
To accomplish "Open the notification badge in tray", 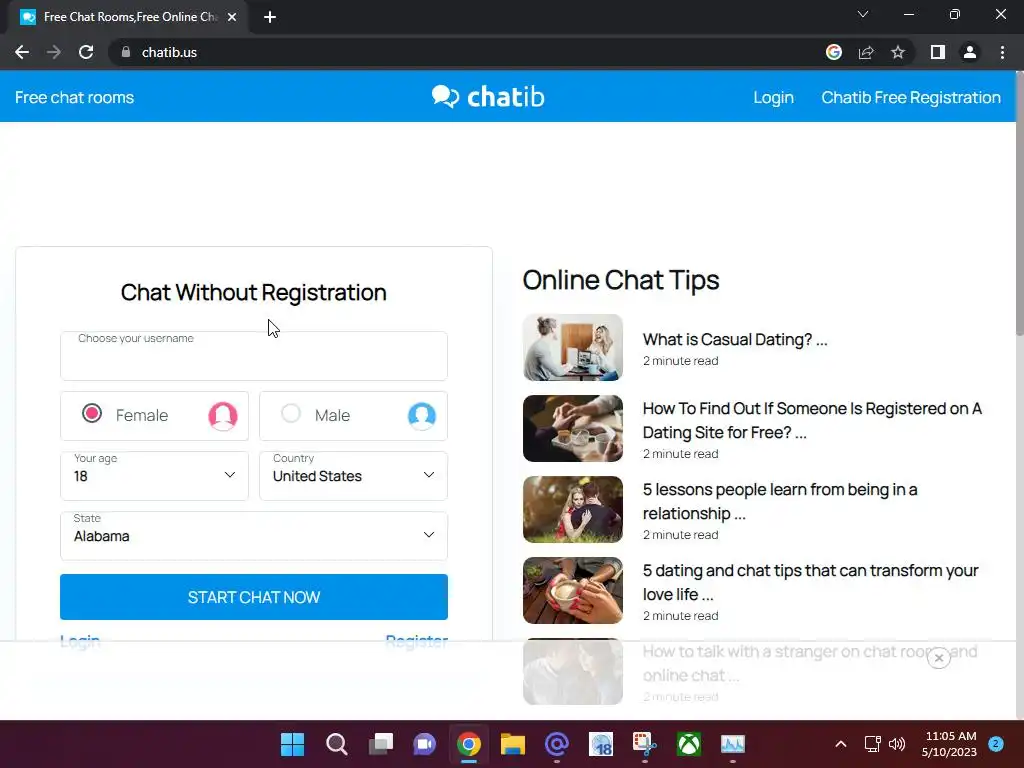I will click(x=996, y=743).
